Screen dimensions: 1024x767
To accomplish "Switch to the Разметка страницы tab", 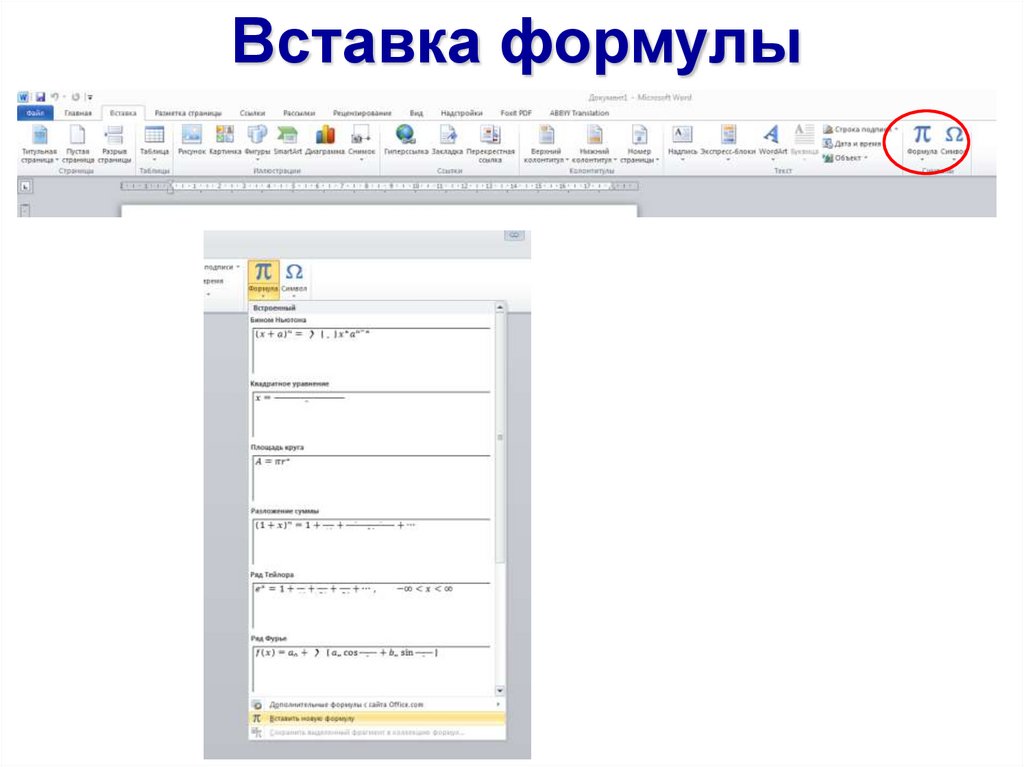I will click(188, 113).
